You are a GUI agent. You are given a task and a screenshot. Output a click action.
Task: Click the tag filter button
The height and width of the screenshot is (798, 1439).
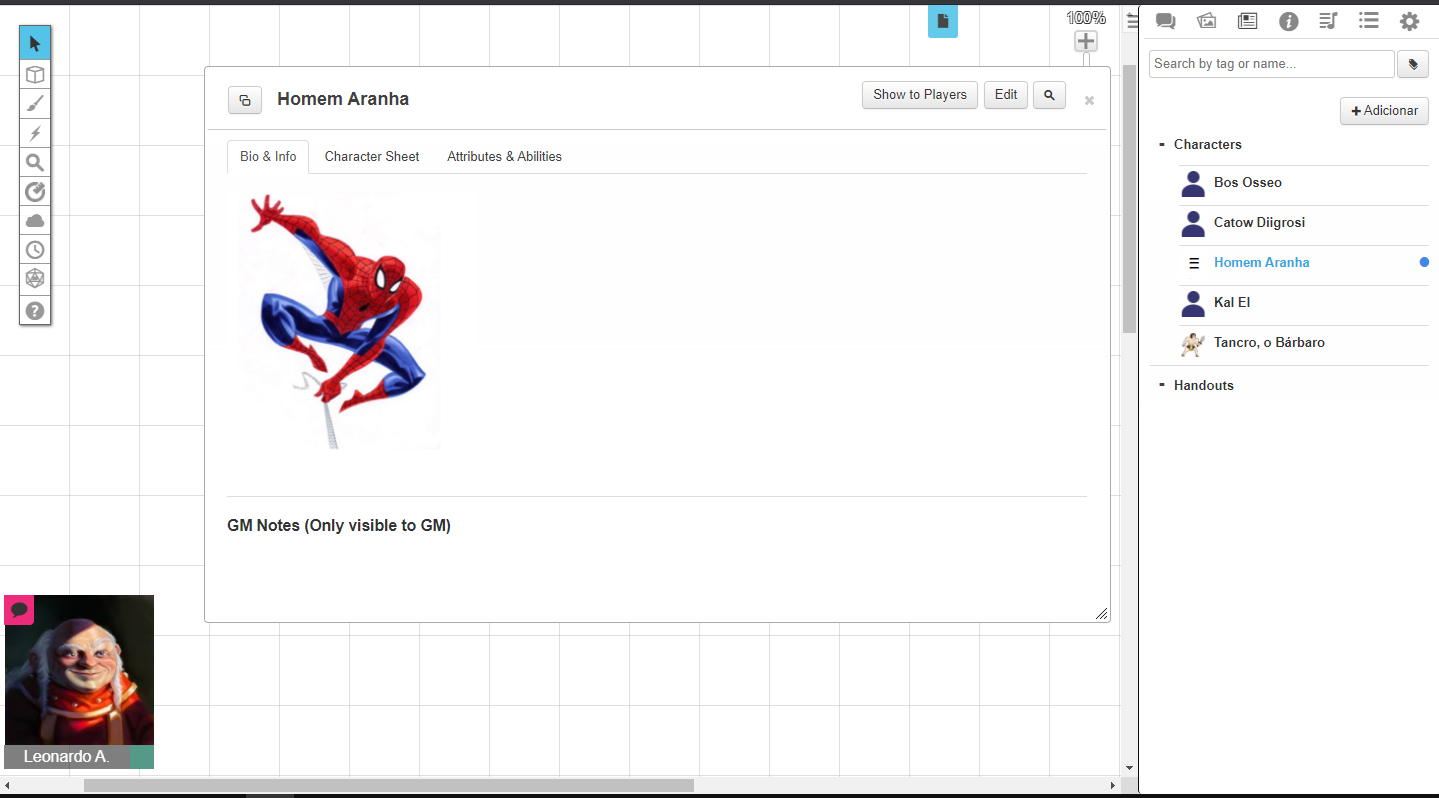click(1413, 64)
